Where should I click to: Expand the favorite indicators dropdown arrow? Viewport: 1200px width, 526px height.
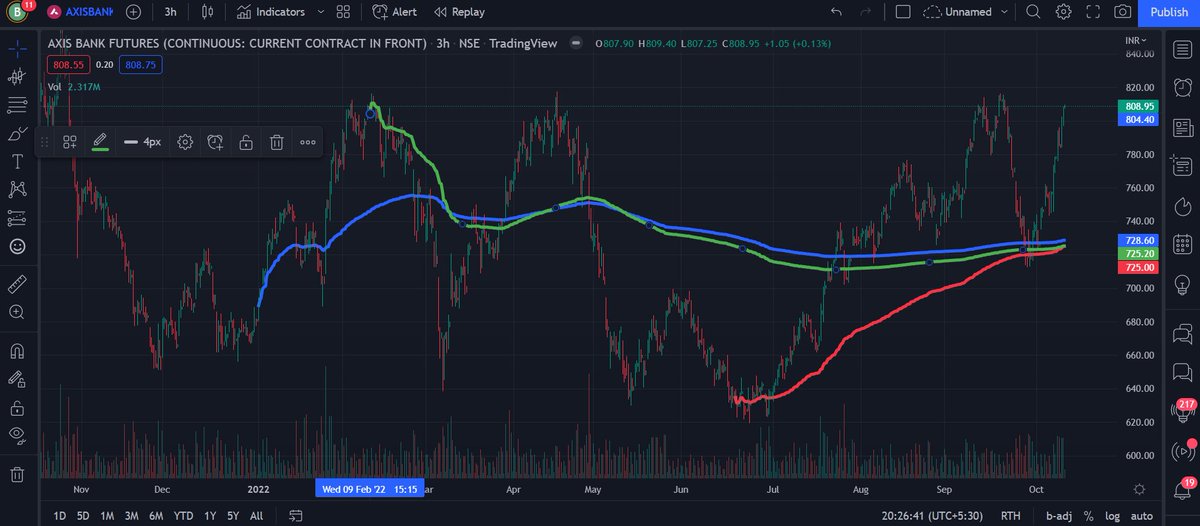click(x=320, y=12)
